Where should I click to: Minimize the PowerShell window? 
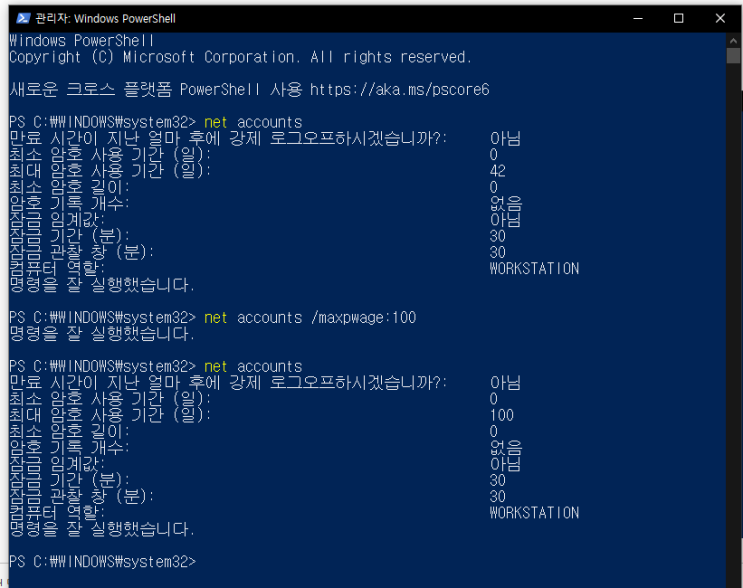[x=631, y=17]
